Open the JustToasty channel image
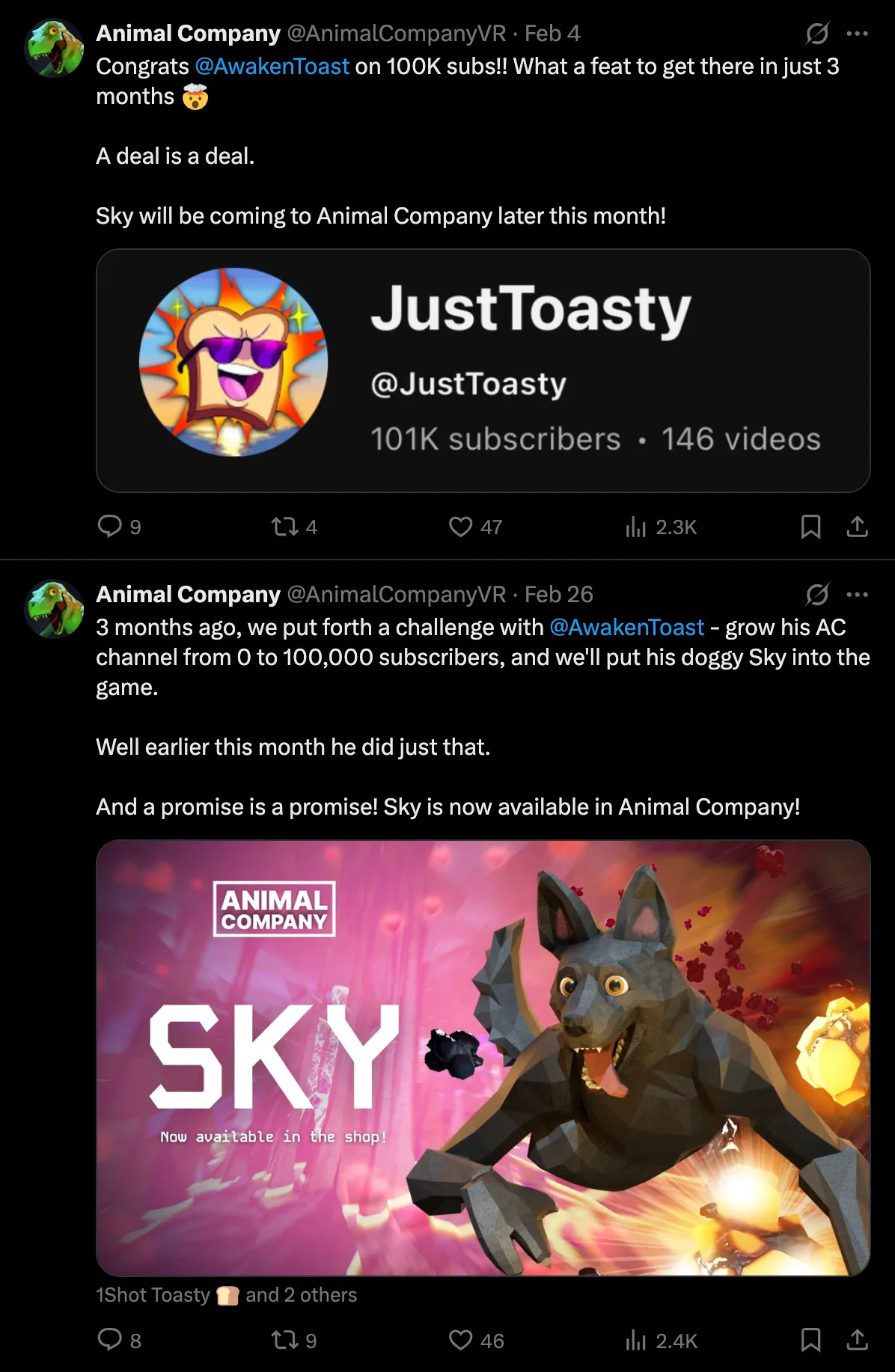Viewport: 895px width, 1372px height. click(x=483, y=370)
